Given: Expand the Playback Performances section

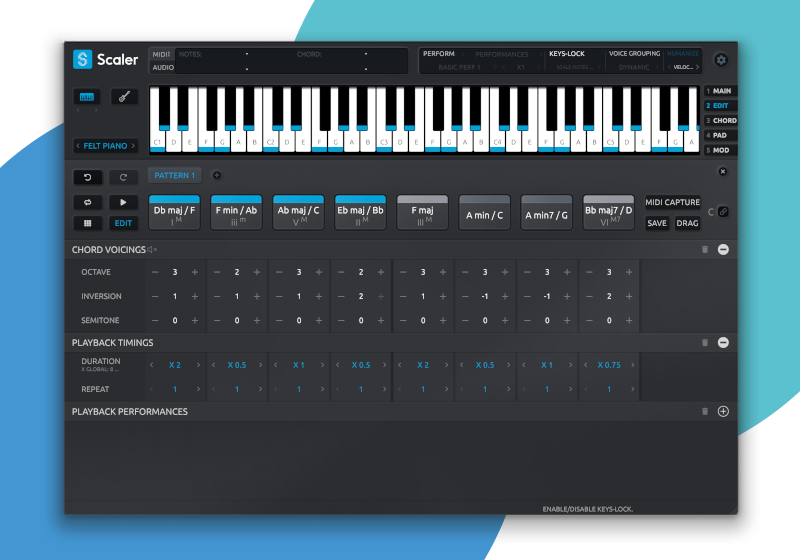Looking at the screenshot, I should pyautogui.click(x=723, y=411).
